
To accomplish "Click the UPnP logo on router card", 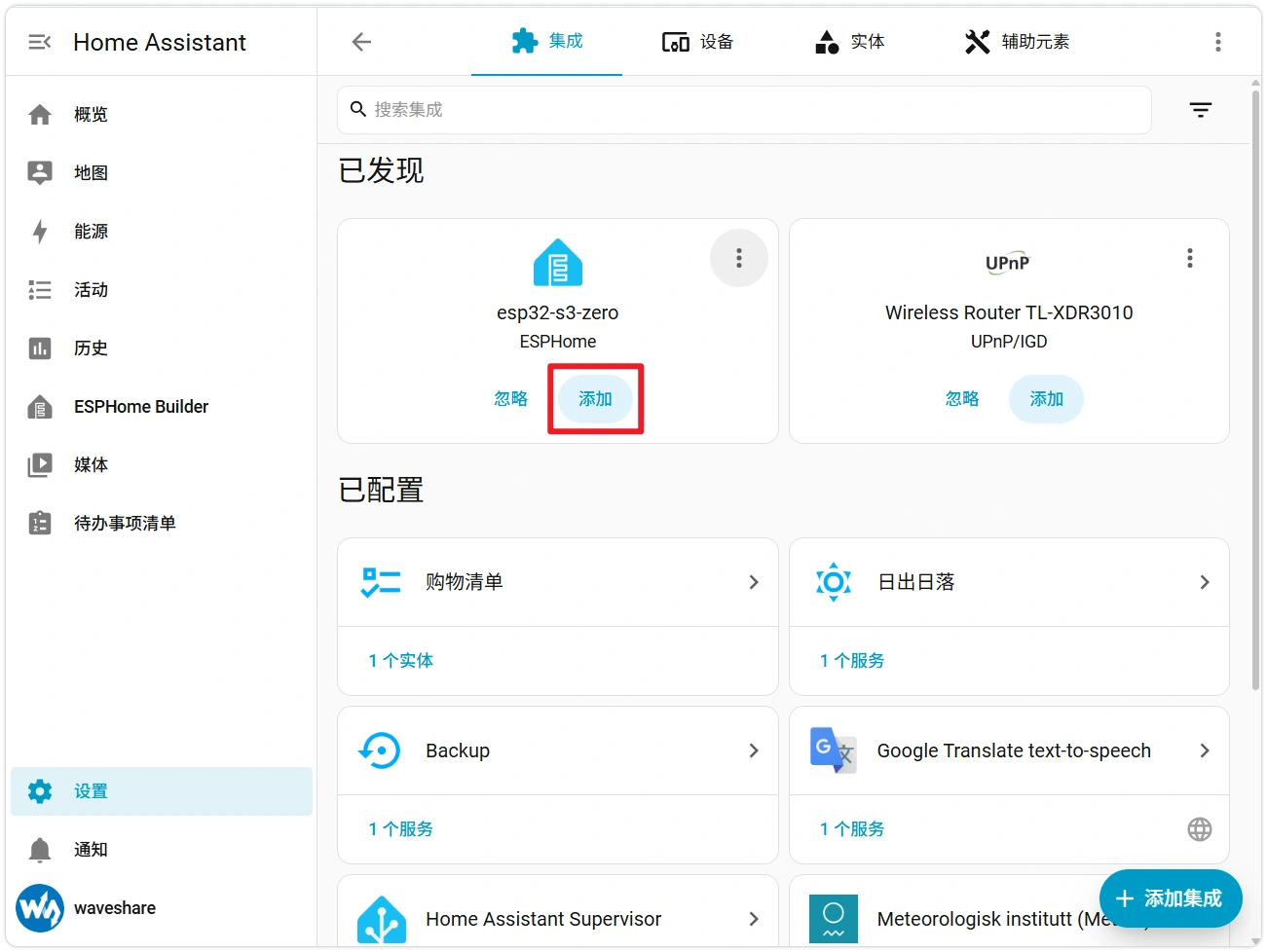I will pyautogui.click(x=1008, y=263).
